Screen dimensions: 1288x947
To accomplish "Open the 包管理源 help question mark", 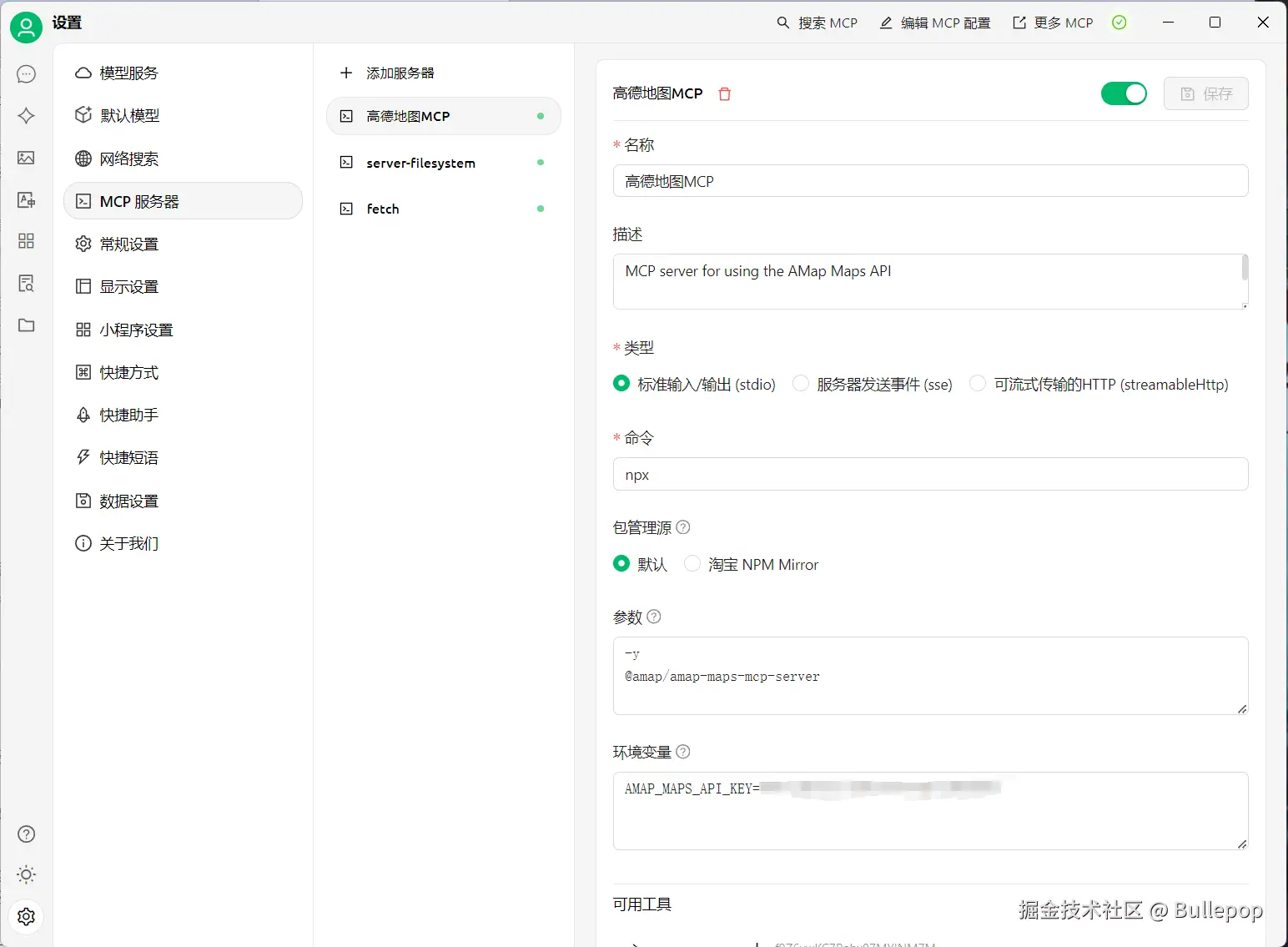I will pos(682,527).
